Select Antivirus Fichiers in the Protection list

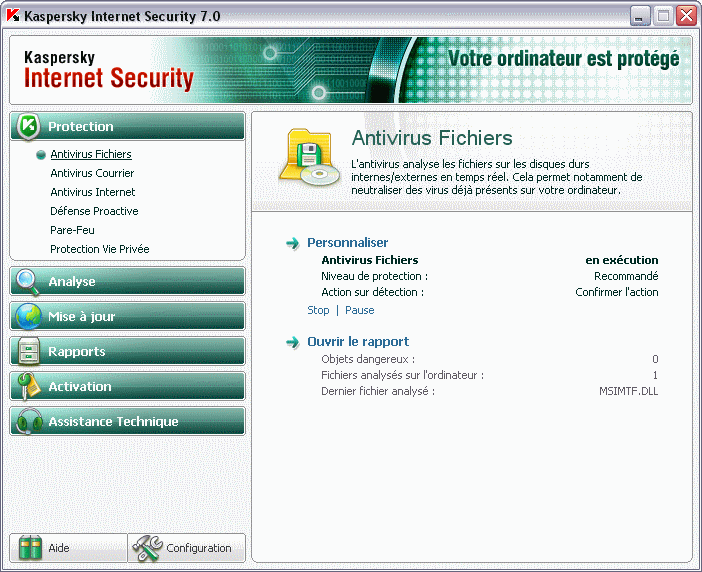click(x=91, y=154)
